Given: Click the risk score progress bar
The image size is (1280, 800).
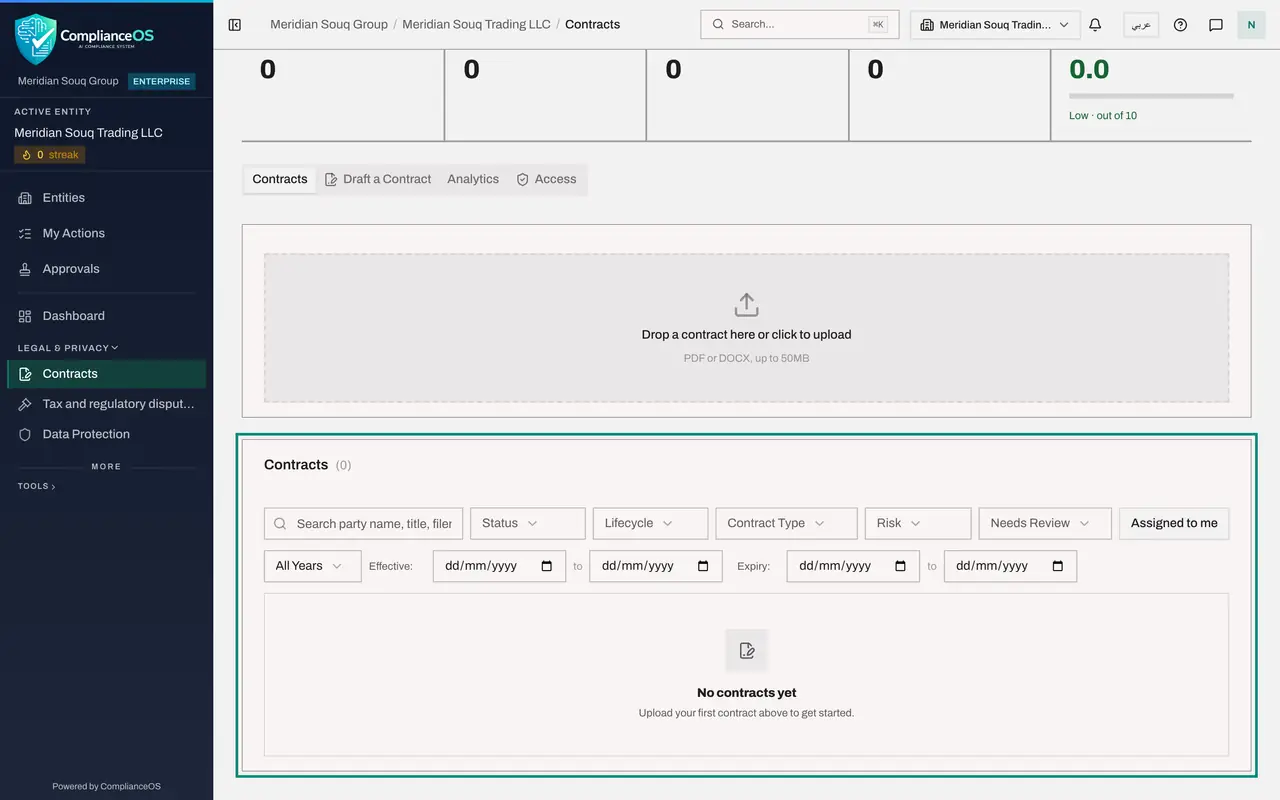Looking at the screenshot, I should pyautogui.click(x=1151, y=96).
